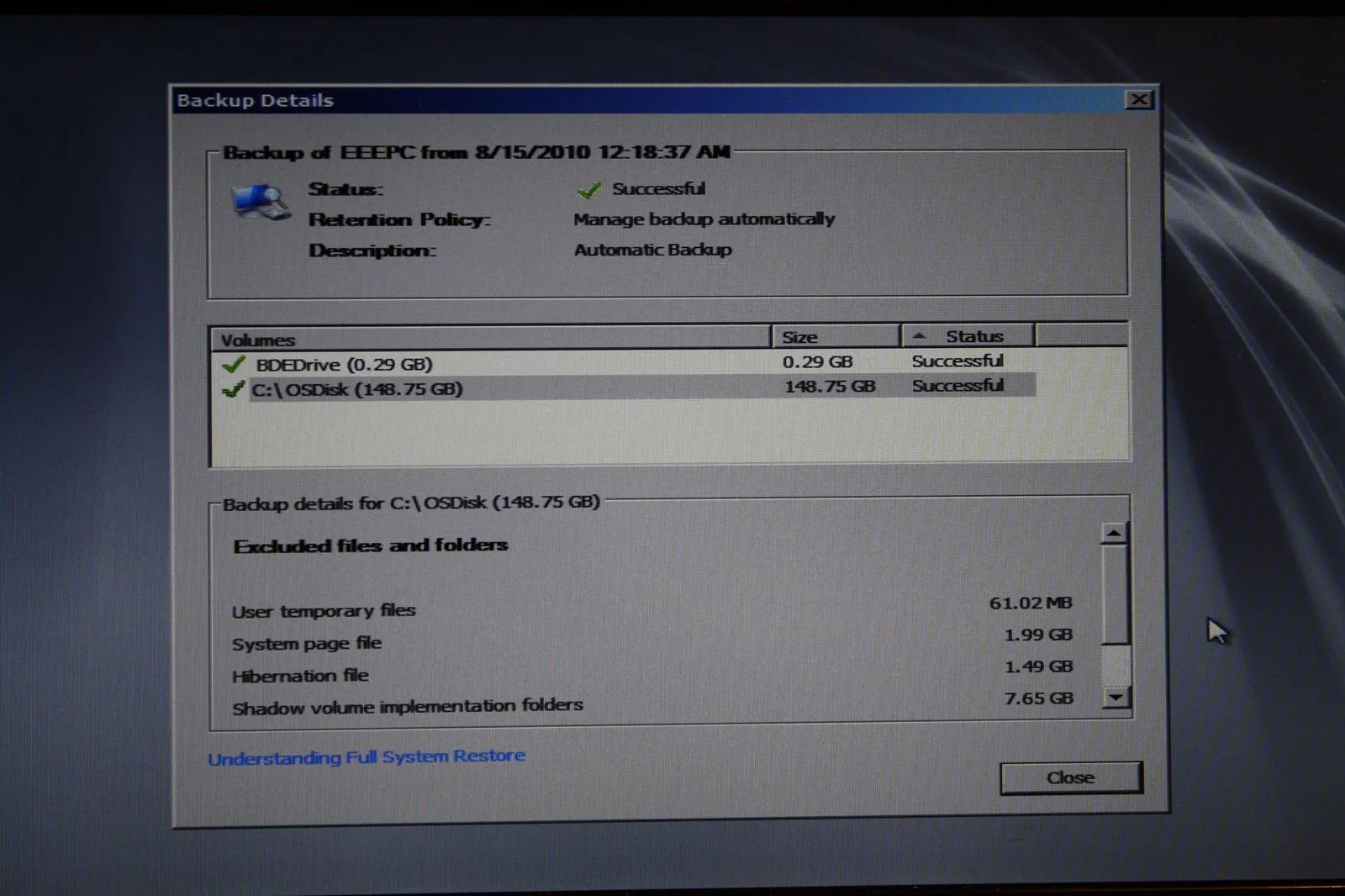
Task: Click the up arrow of the details scrollbar
Action: pyautogui.click(x=1114, y=533)
